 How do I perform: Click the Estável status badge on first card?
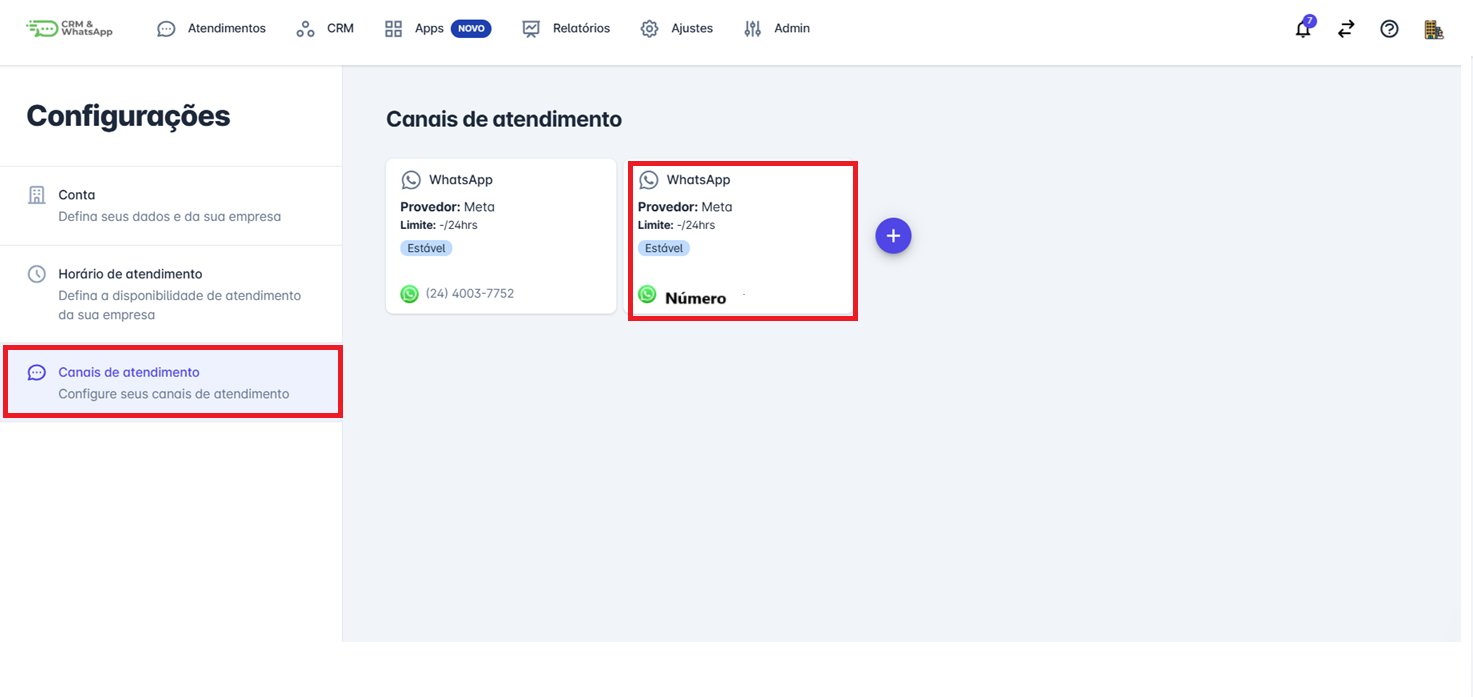[x=426, y=247]
